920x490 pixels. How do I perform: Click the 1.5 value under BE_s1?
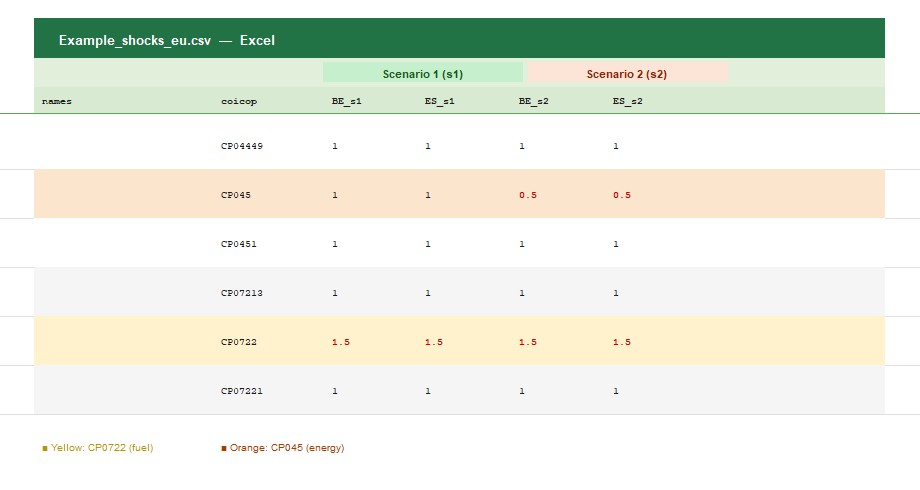tap(341, 342)
